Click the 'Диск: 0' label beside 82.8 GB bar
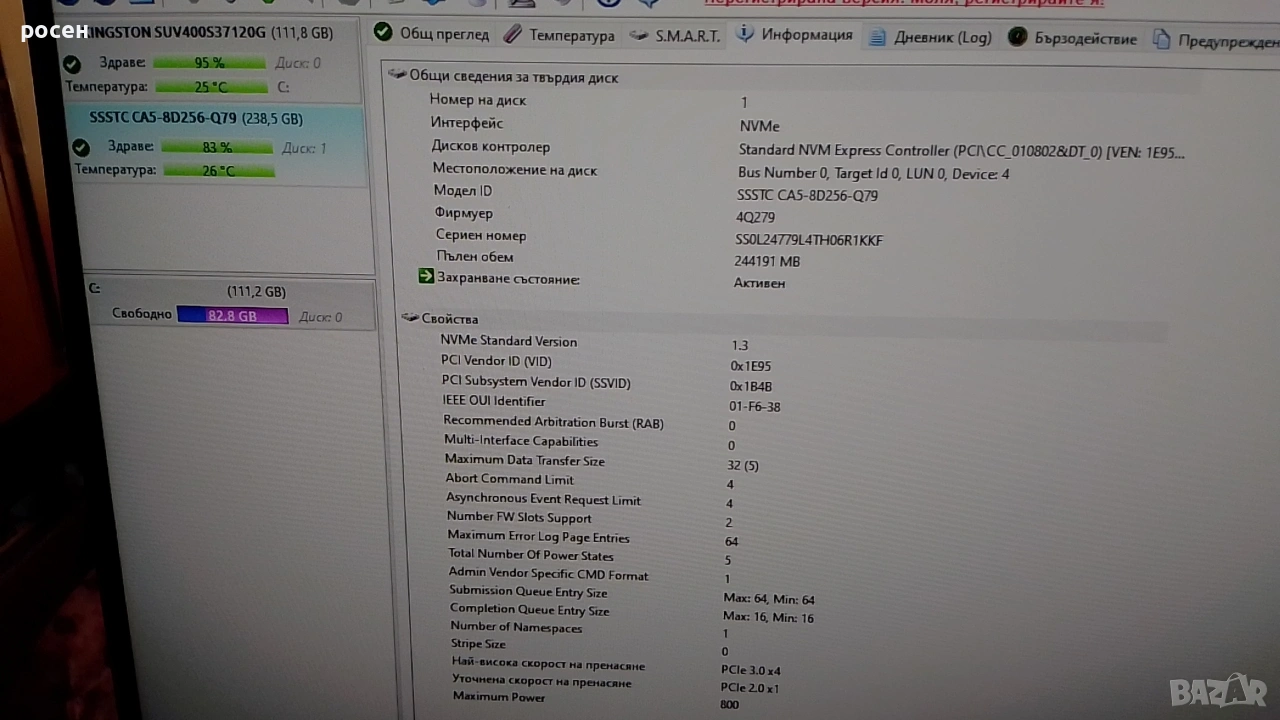This screenshot has height=720, width=1280. click(x=320, y=317)
